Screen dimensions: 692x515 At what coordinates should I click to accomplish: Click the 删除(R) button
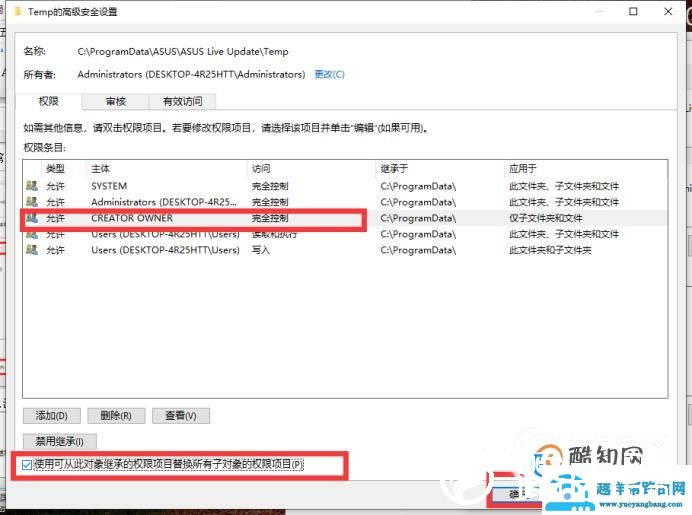coord(116,416)
